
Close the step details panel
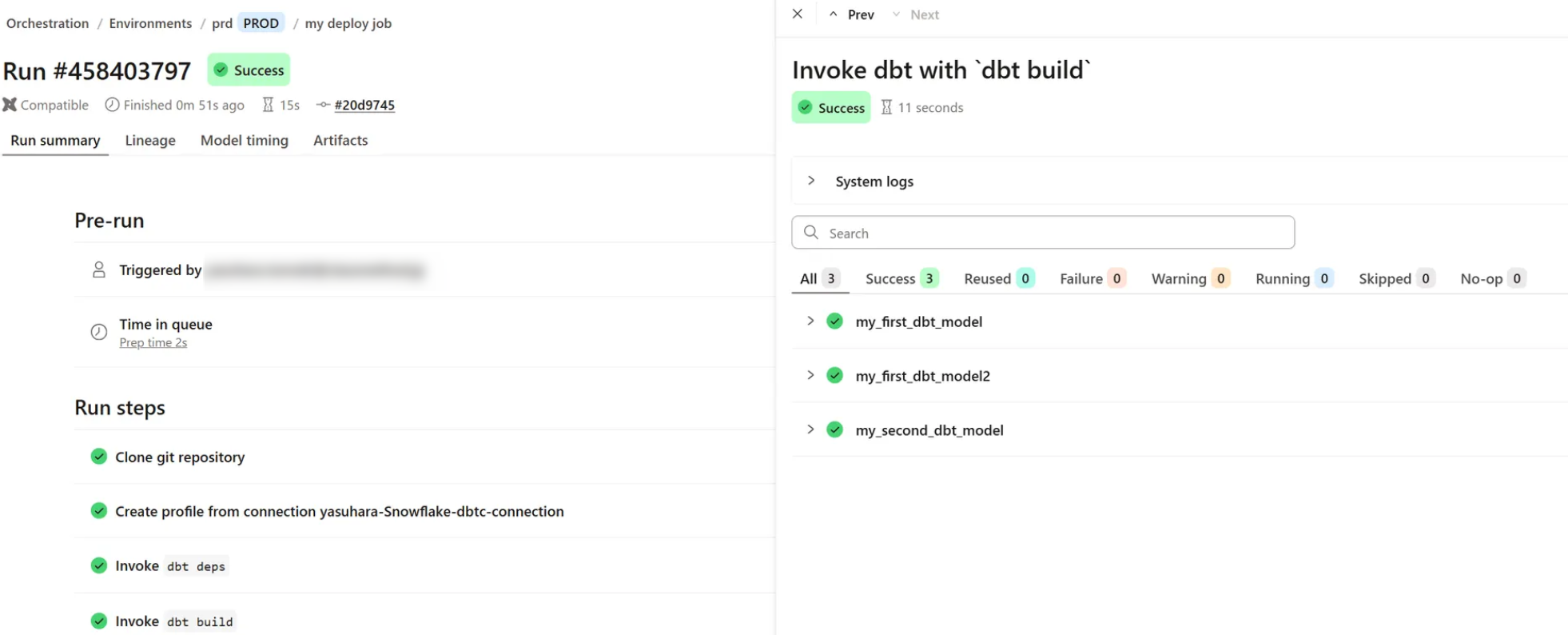(x=797, y=14)
